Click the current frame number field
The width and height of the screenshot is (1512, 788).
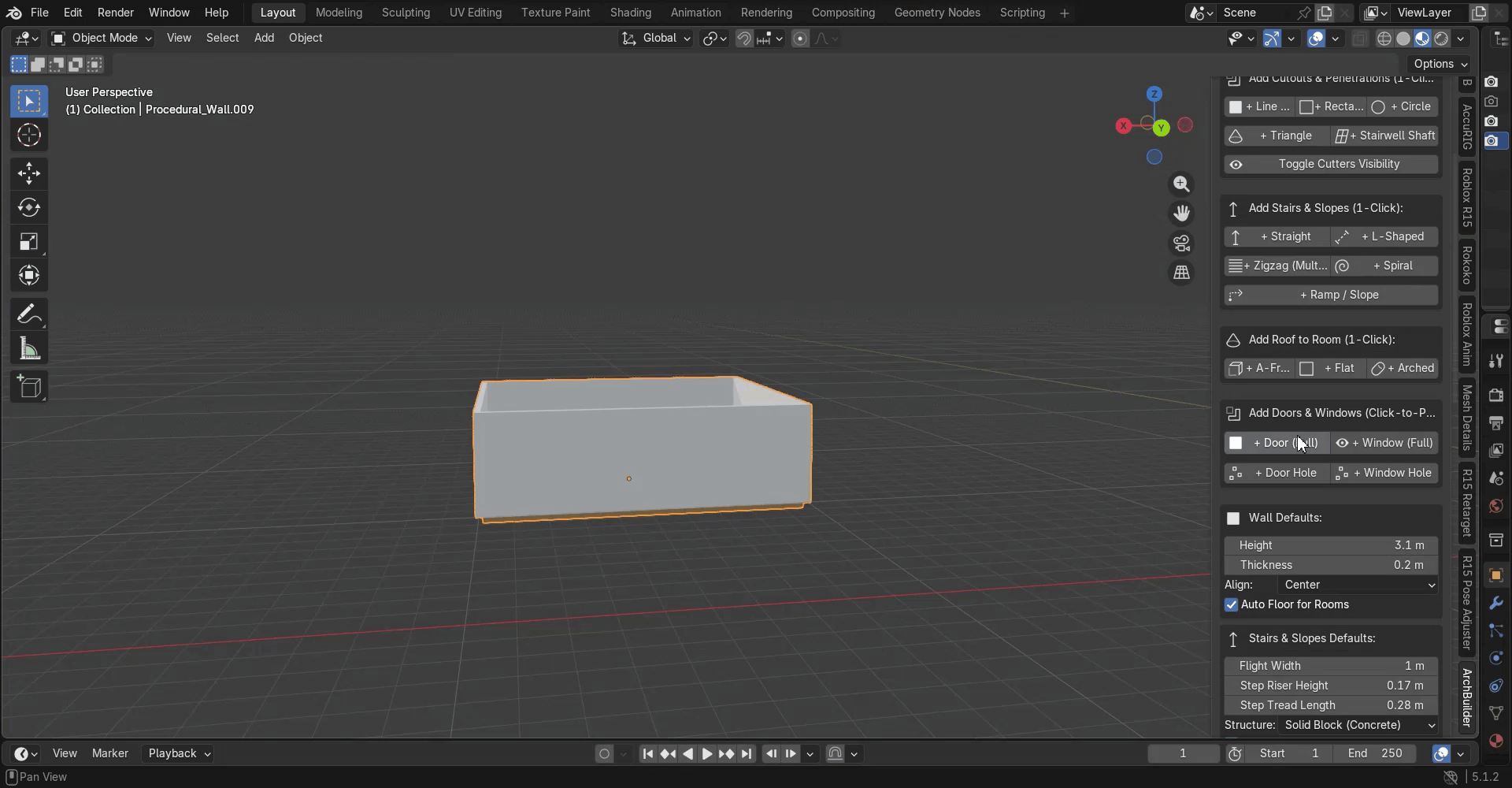coord(1183,754)
